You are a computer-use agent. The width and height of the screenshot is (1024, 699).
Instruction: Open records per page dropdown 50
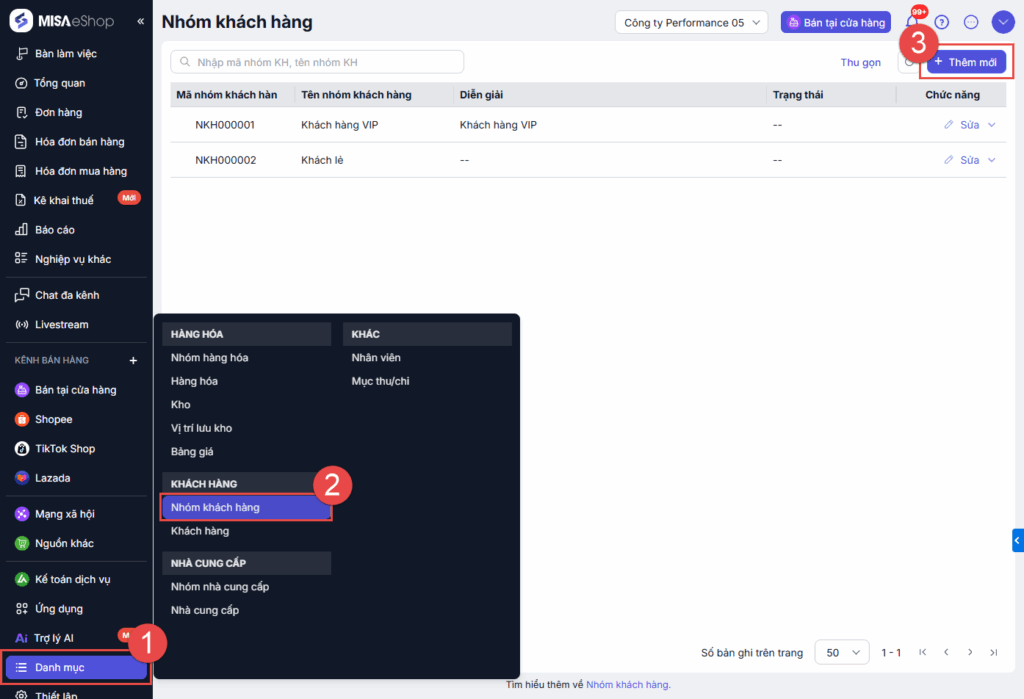[x=842, y=652]
